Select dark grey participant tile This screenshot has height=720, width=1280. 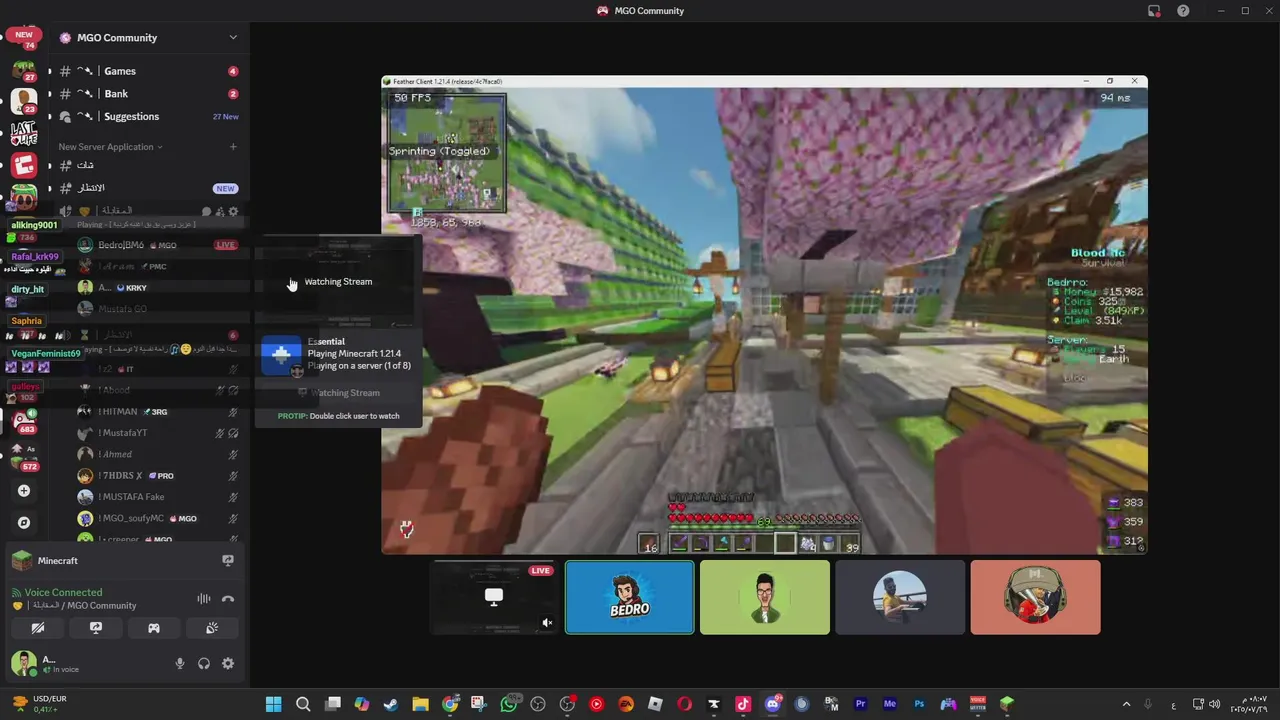900,597
